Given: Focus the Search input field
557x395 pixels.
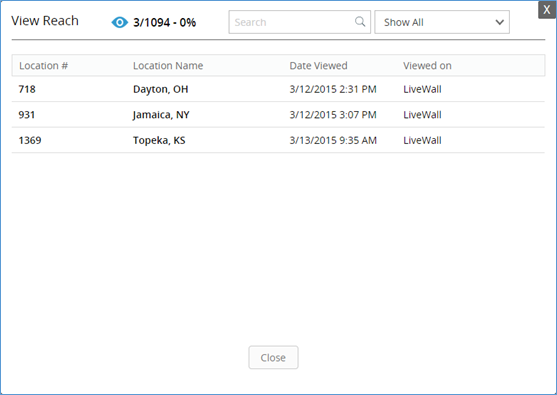Looking at the screenshot, I should pyautogui.click(x=299, y=22).
